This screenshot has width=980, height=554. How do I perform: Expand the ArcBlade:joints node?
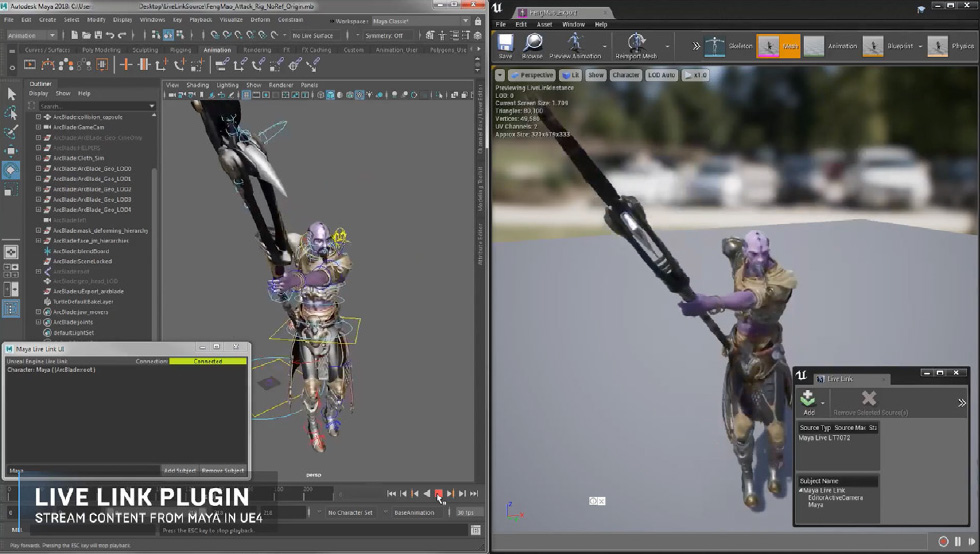coord(39,322)
